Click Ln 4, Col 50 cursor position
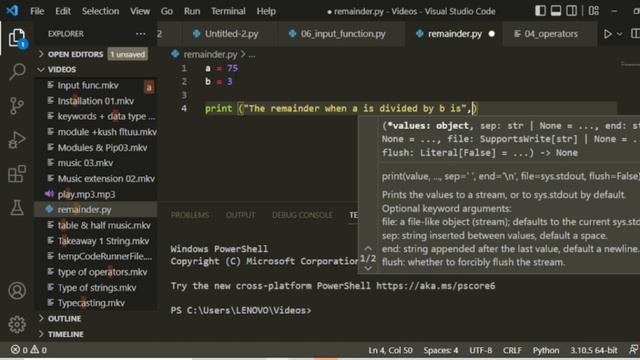 pyautogui.click(x=390, y=350)
